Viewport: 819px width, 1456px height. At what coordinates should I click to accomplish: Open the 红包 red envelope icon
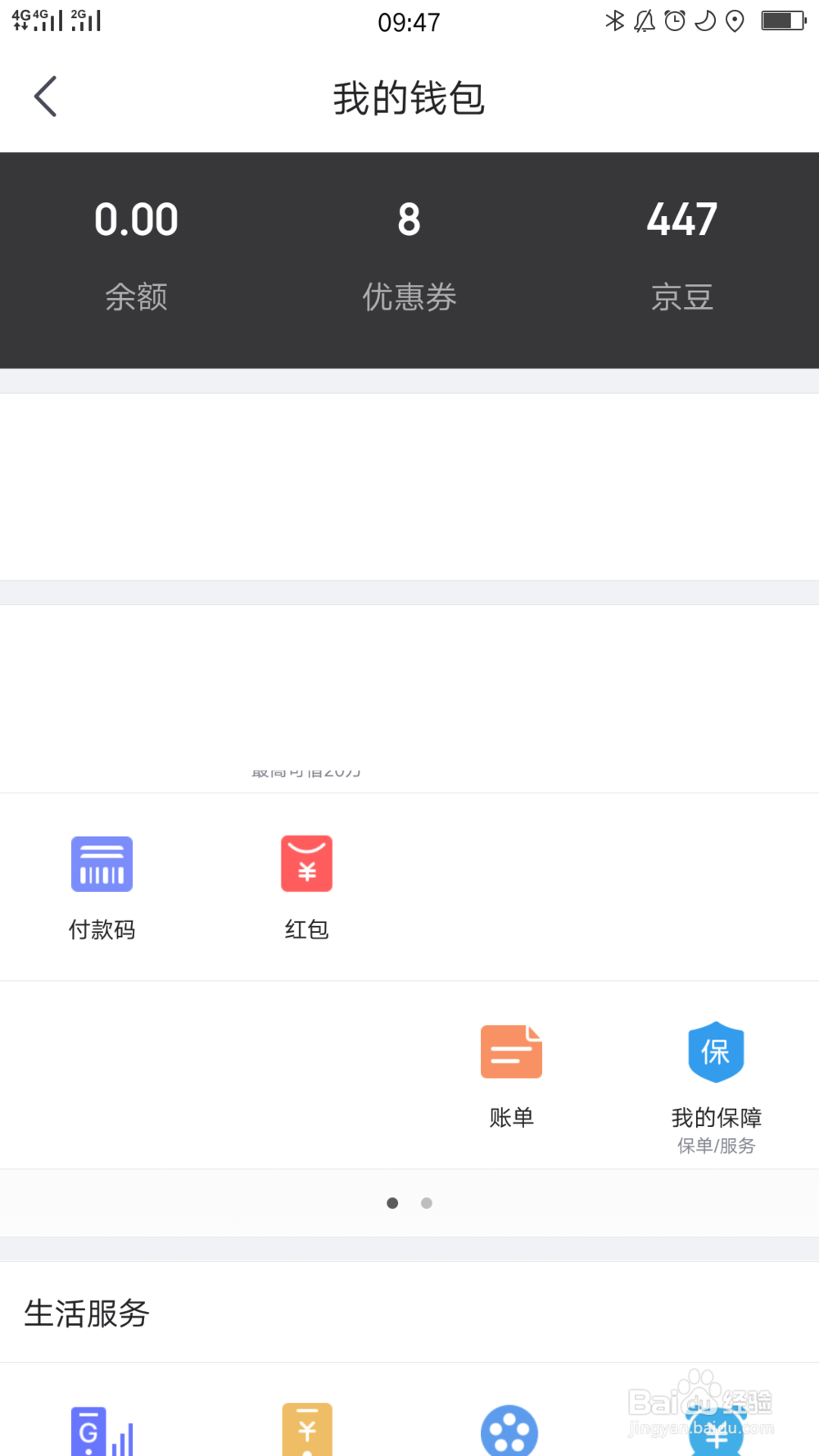tap(306, 864)
